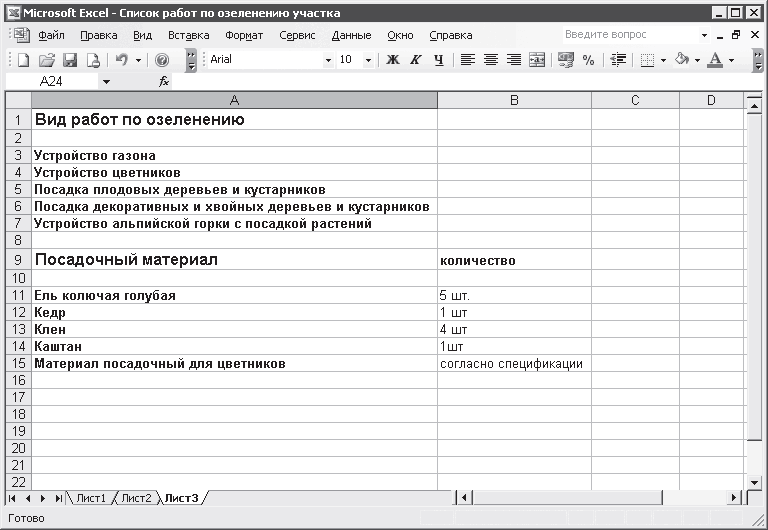The width and height of the screenshot is (768, 530).
Task: Click vertical scrollbar up arrow
Action: click(x=754, y=105)
